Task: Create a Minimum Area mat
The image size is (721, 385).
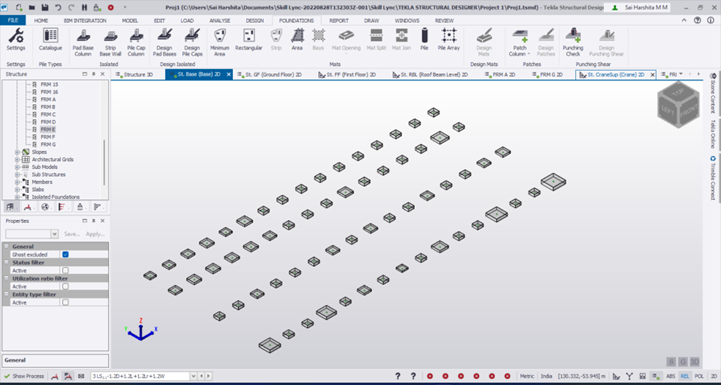Action: click(219, 42)
